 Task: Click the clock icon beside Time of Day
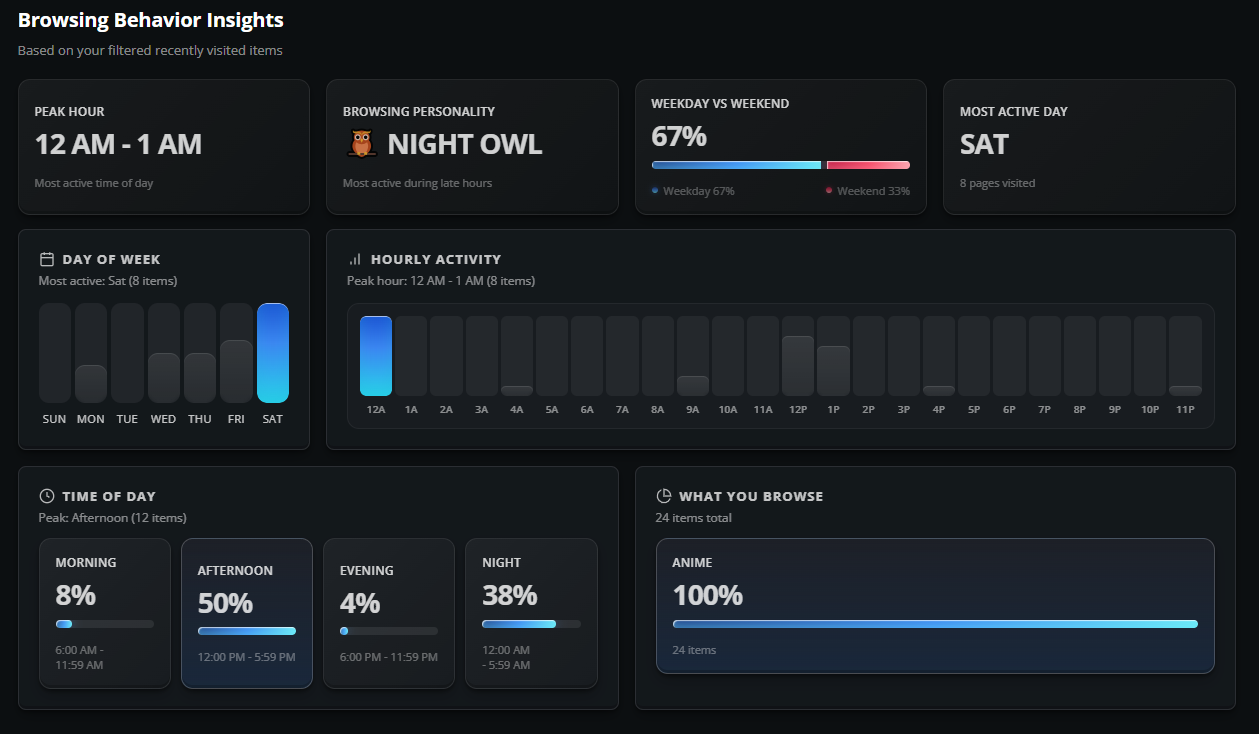46,496
